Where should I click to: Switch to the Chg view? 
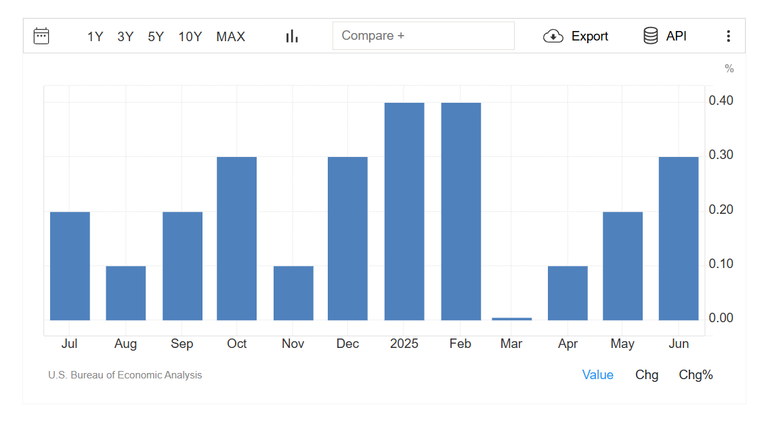tap(647, 375)
